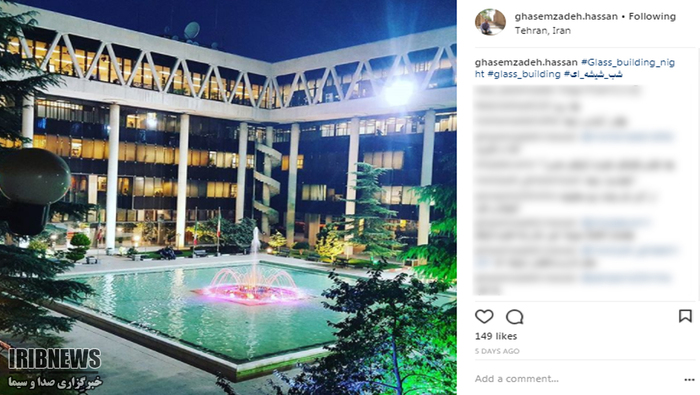
Task: Toggle the Following button
Action: (652, 17)
